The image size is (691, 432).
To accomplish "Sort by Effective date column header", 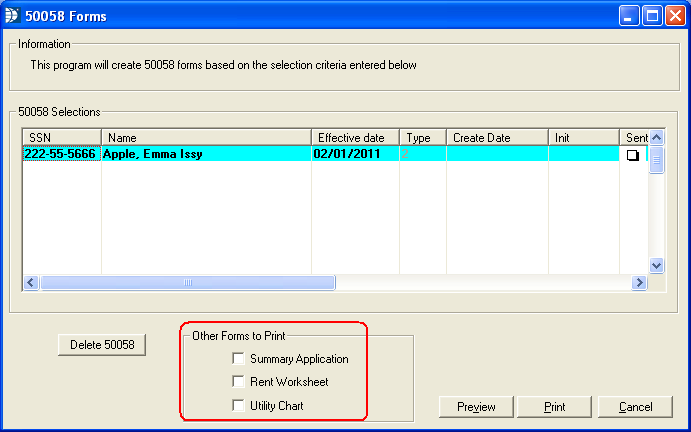I will click(355, 137).
